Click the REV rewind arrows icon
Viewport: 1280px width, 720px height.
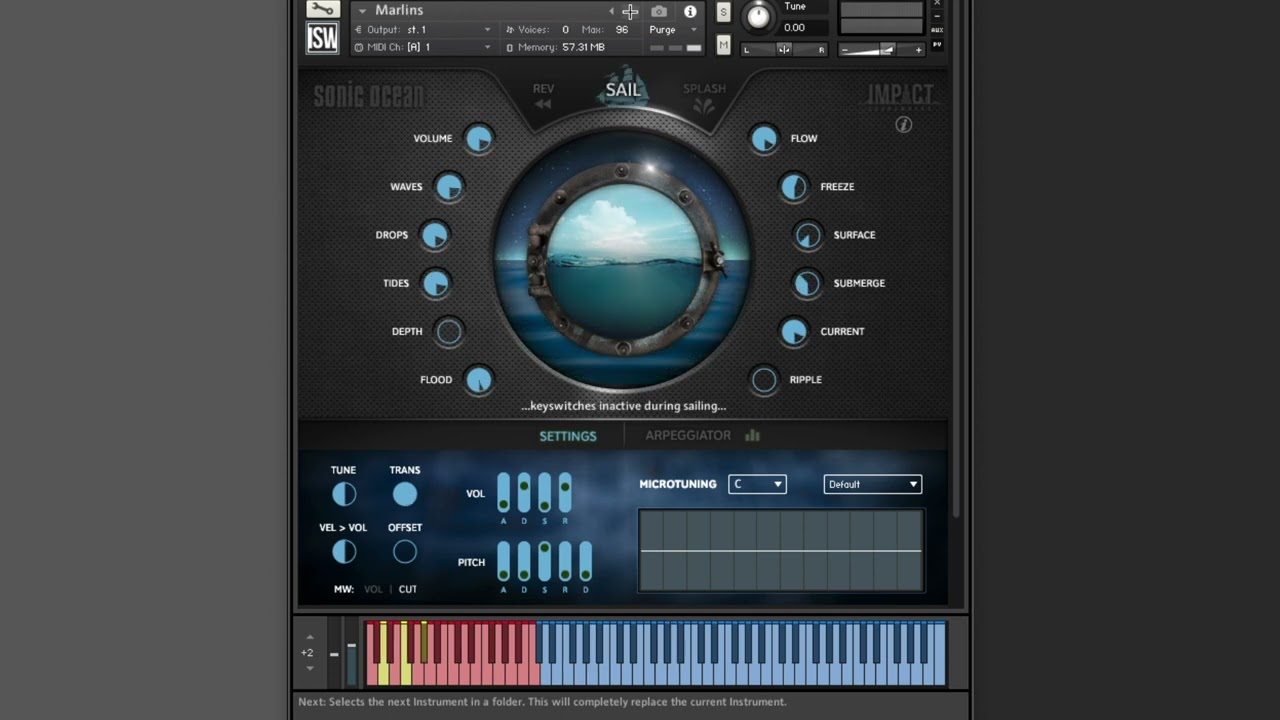[543, 104]
